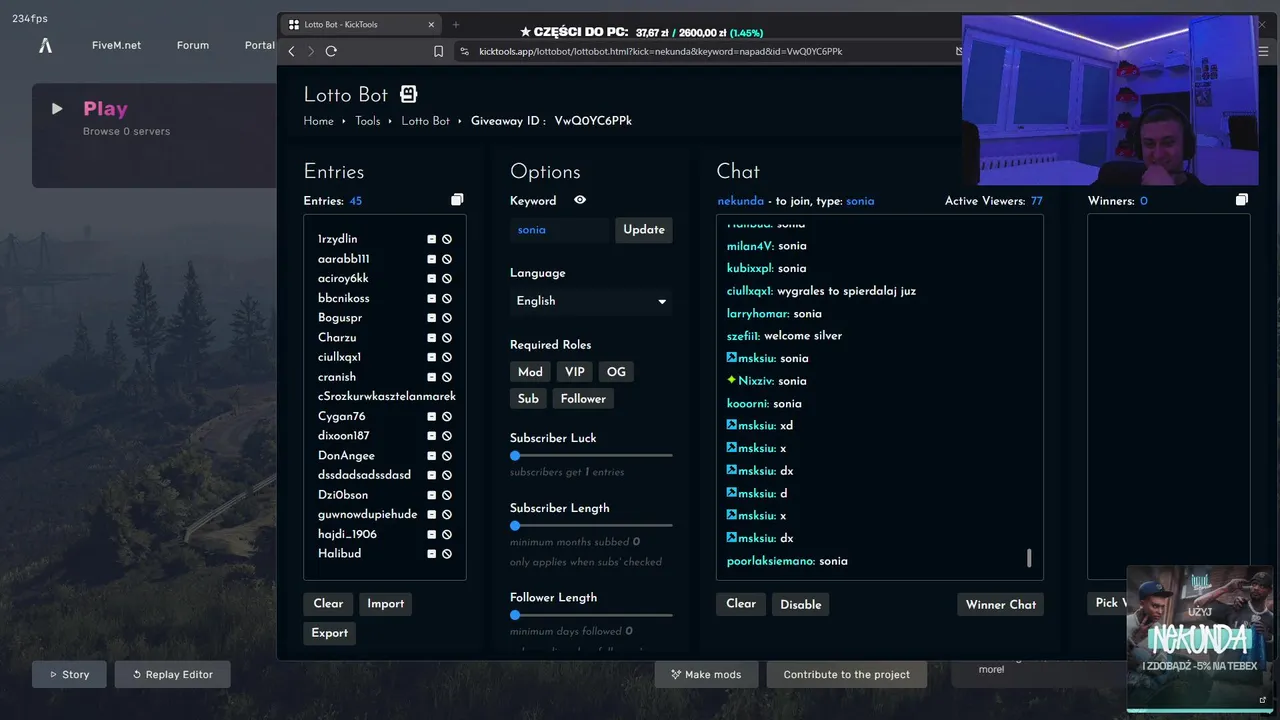Remove entry Charzu with its minus icon
The image size is (1280, 720).
[432, 337]
